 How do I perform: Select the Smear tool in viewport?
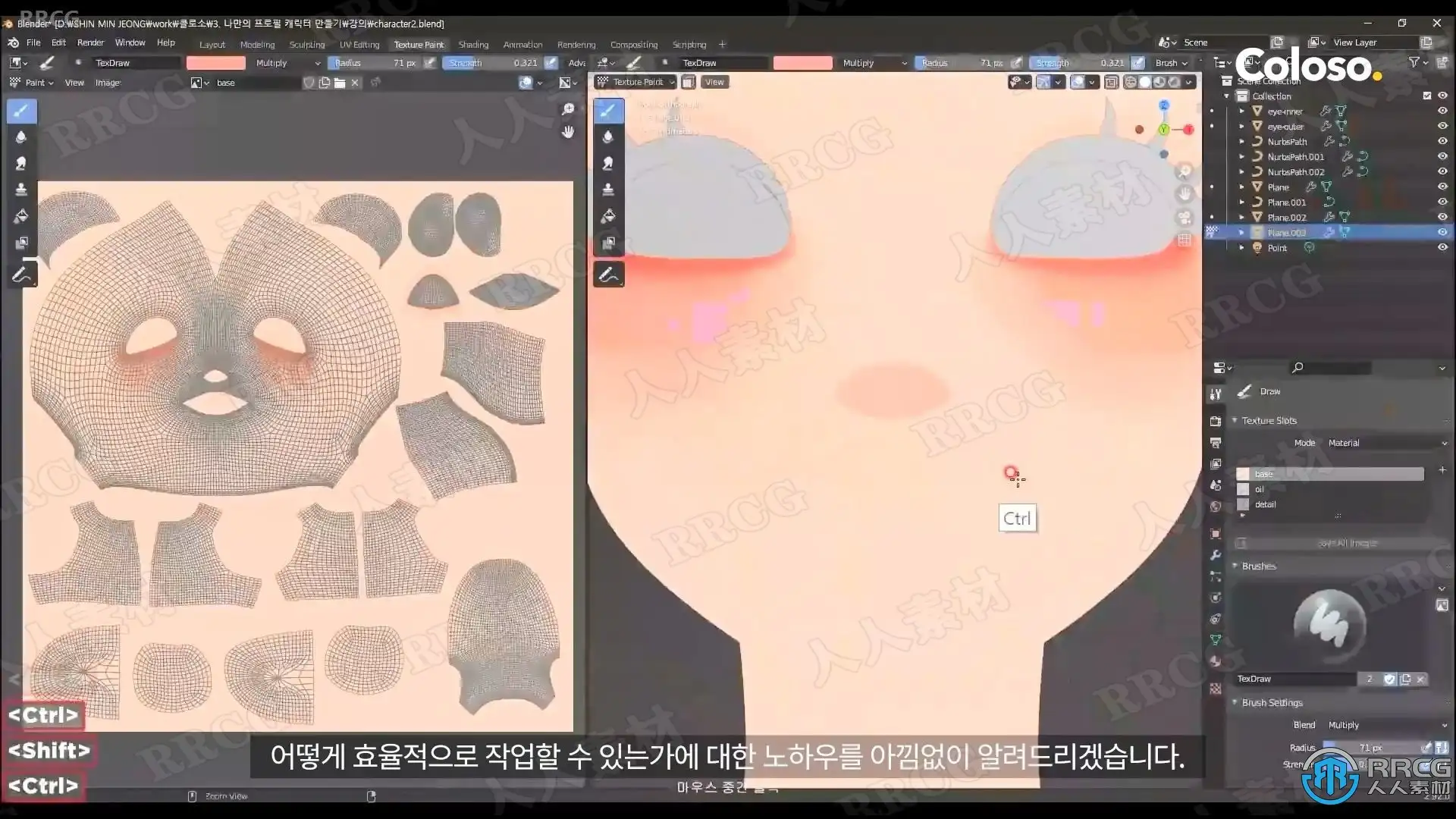click(x=607, y=163)
